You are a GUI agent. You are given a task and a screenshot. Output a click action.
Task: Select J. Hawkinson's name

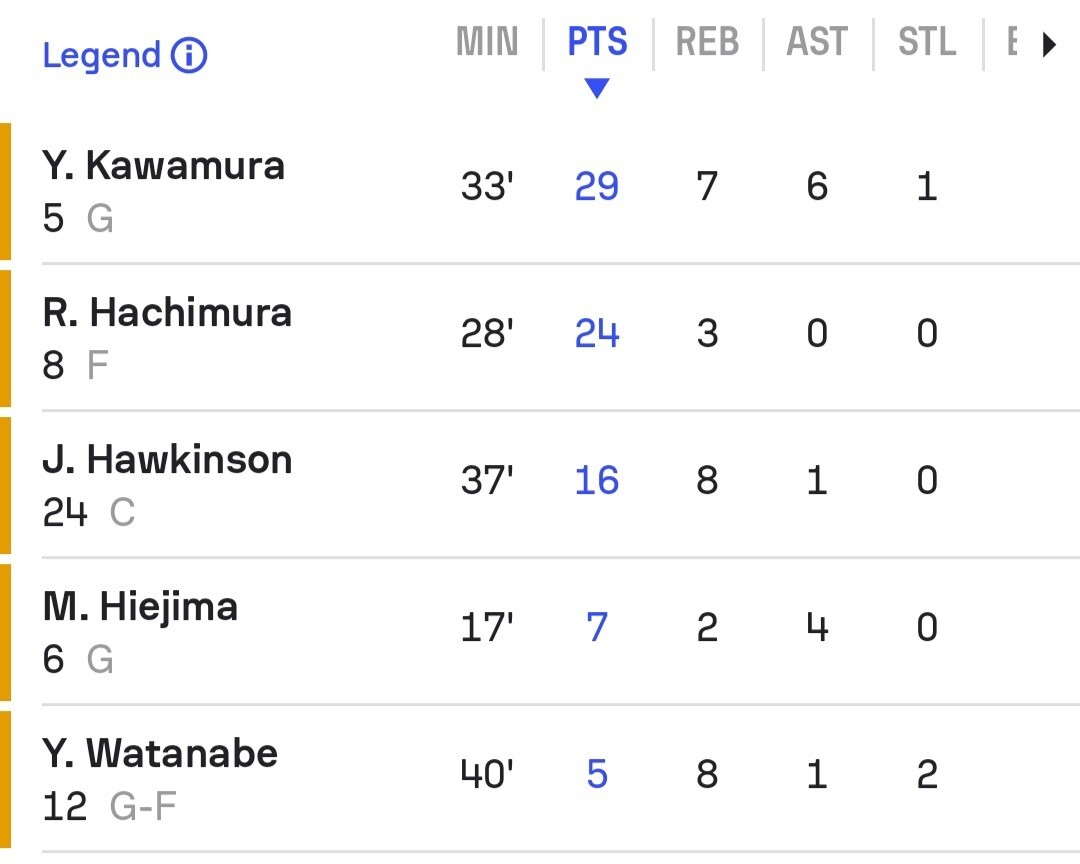167,460
